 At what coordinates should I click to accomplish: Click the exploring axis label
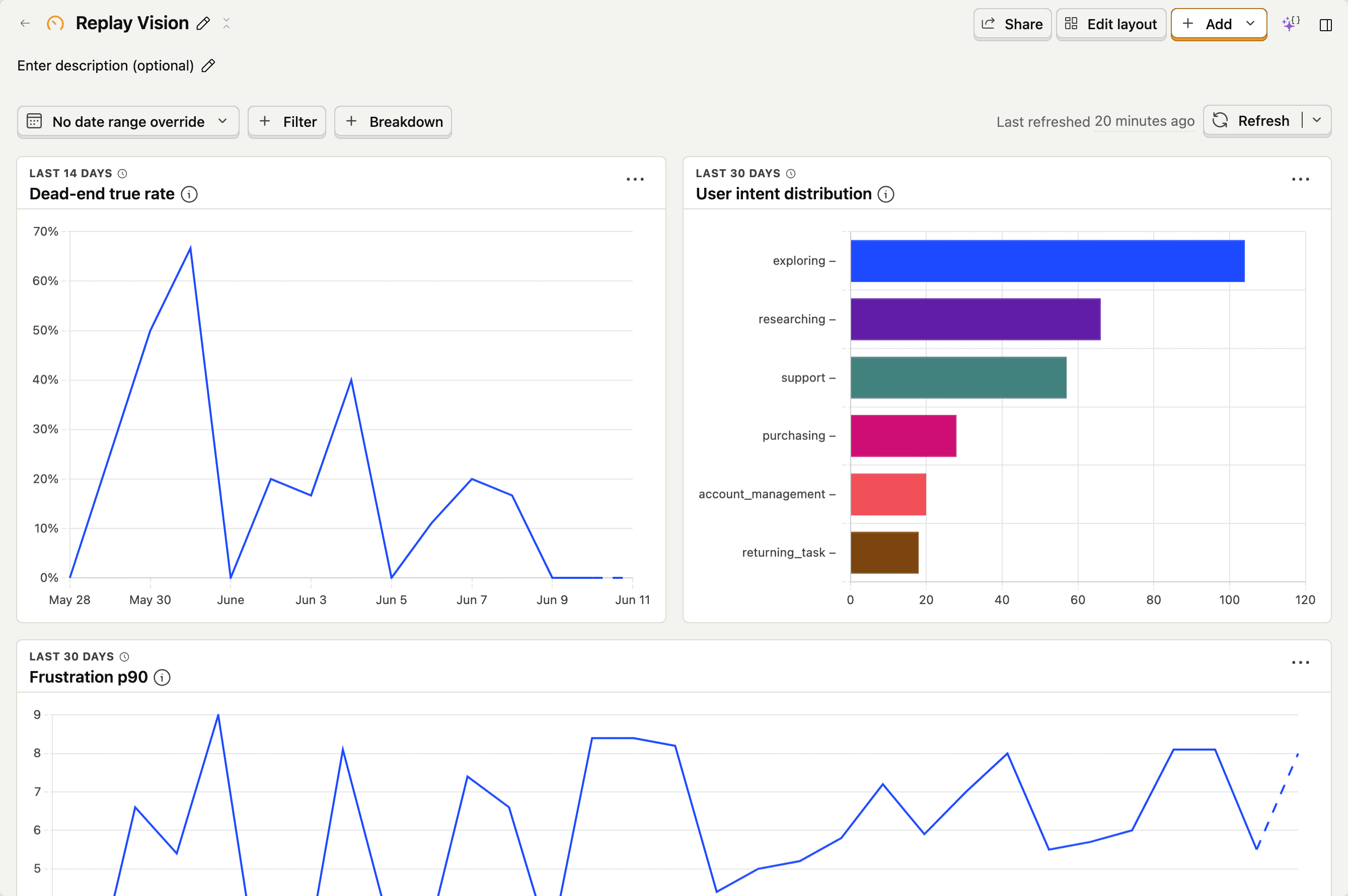click(799, 261)
